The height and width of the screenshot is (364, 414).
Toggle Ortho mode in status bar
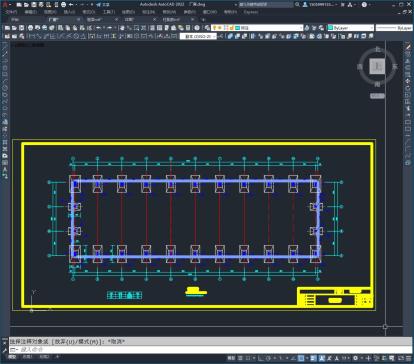tap(261, 358)
